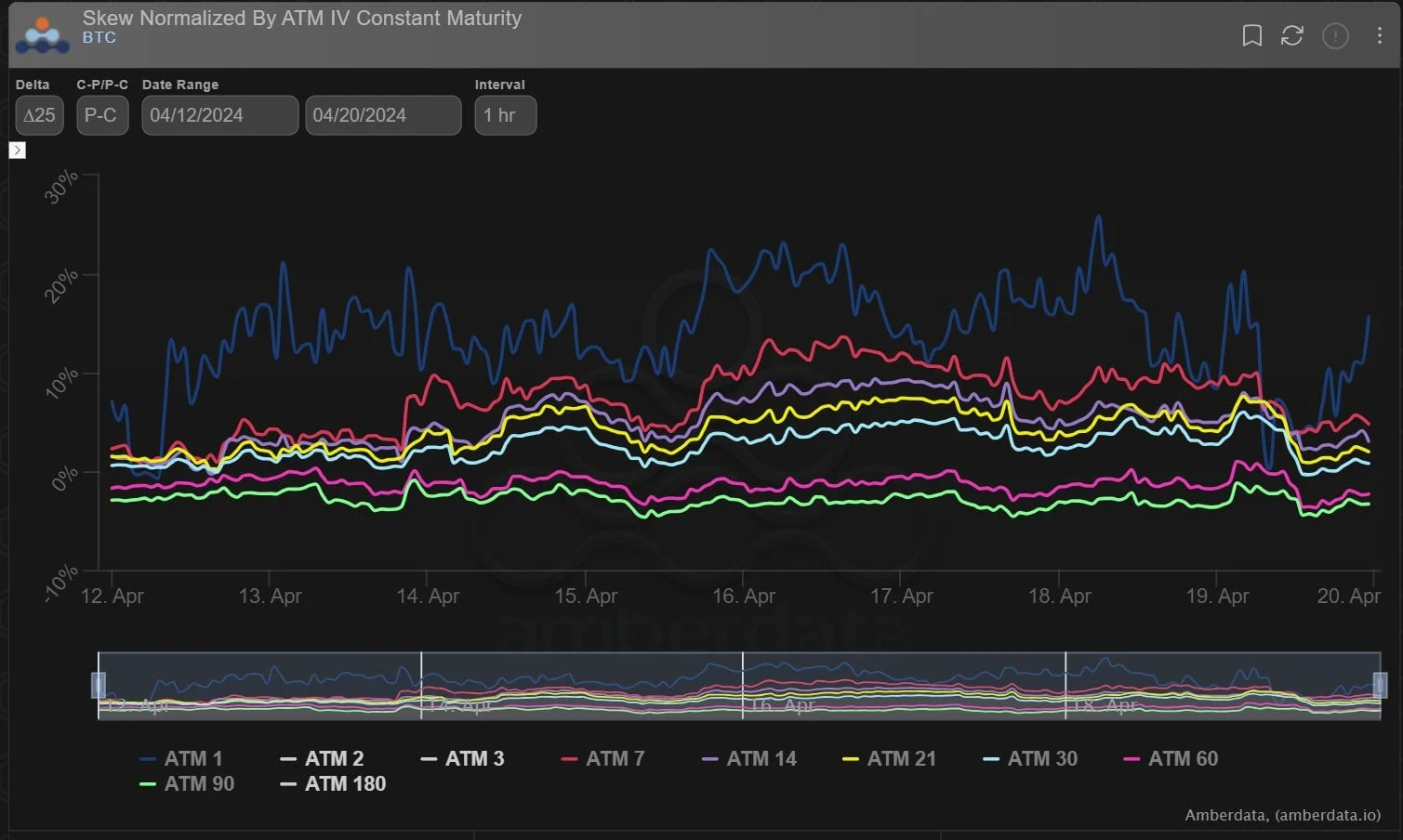Viewport: 1403px width, 840px height.
Task: Toggle the ATM 60 series in legend
Action: (x=1171, y=758)
